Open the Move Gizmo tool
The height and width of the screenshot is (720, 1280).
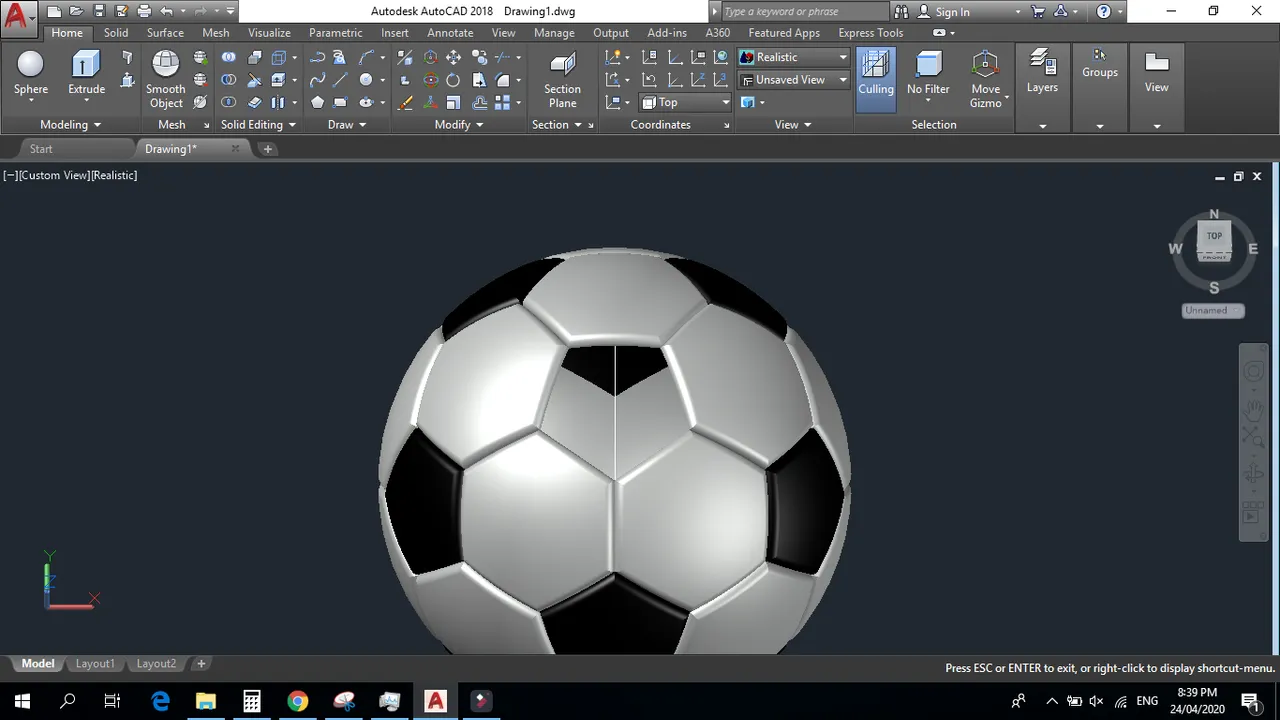pos(985,80)
